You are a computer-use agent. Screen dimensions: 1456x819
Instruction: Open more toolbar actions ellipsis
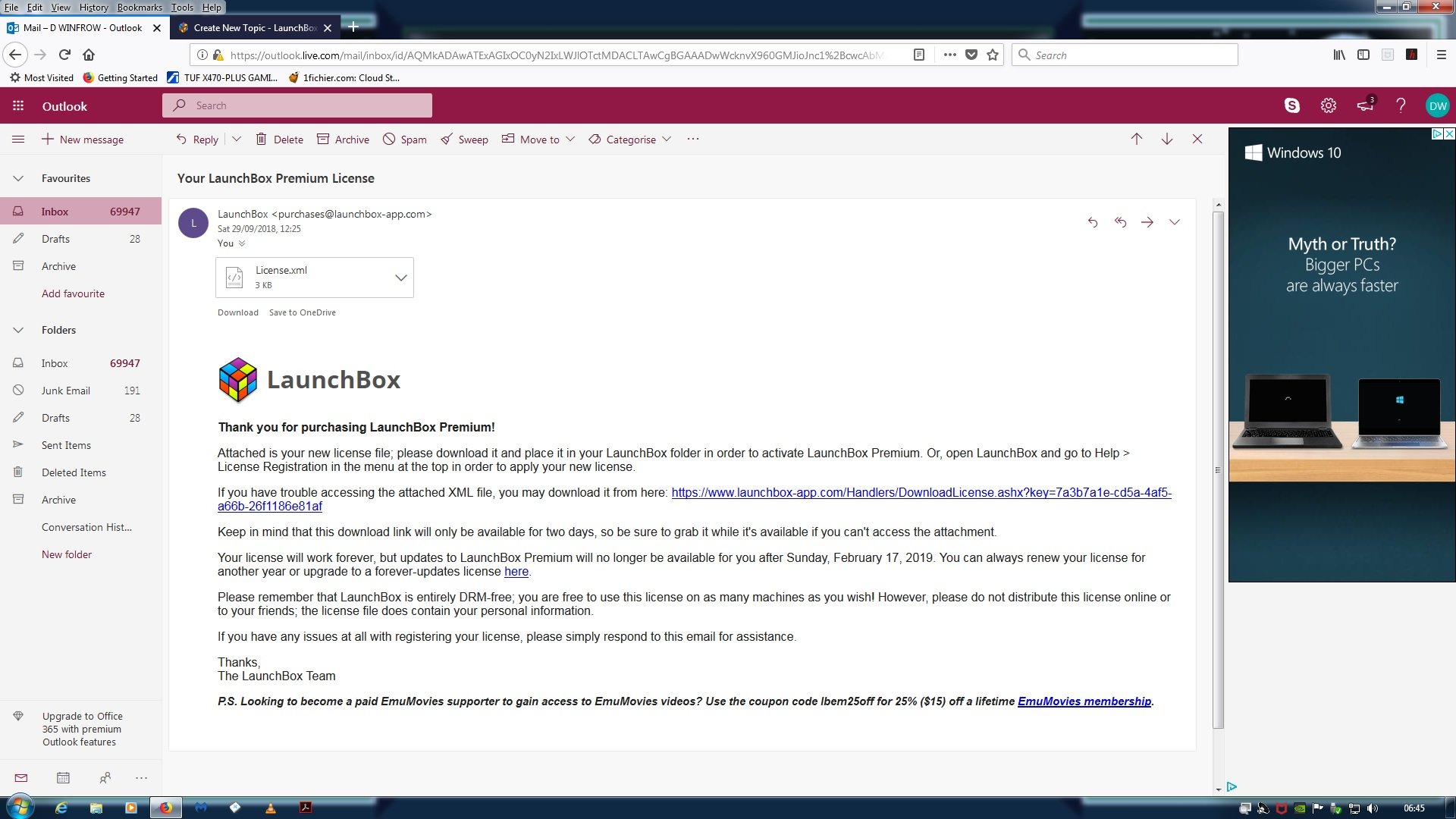(x=693, y=140)
